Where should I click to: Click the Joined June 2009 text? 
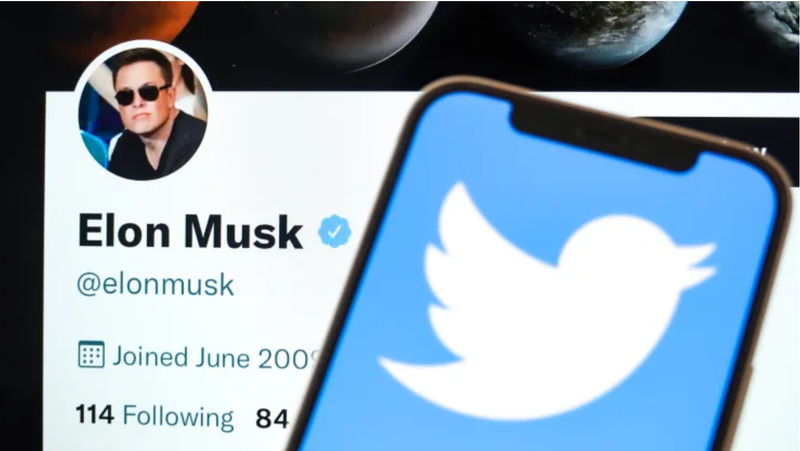(216, 357)
